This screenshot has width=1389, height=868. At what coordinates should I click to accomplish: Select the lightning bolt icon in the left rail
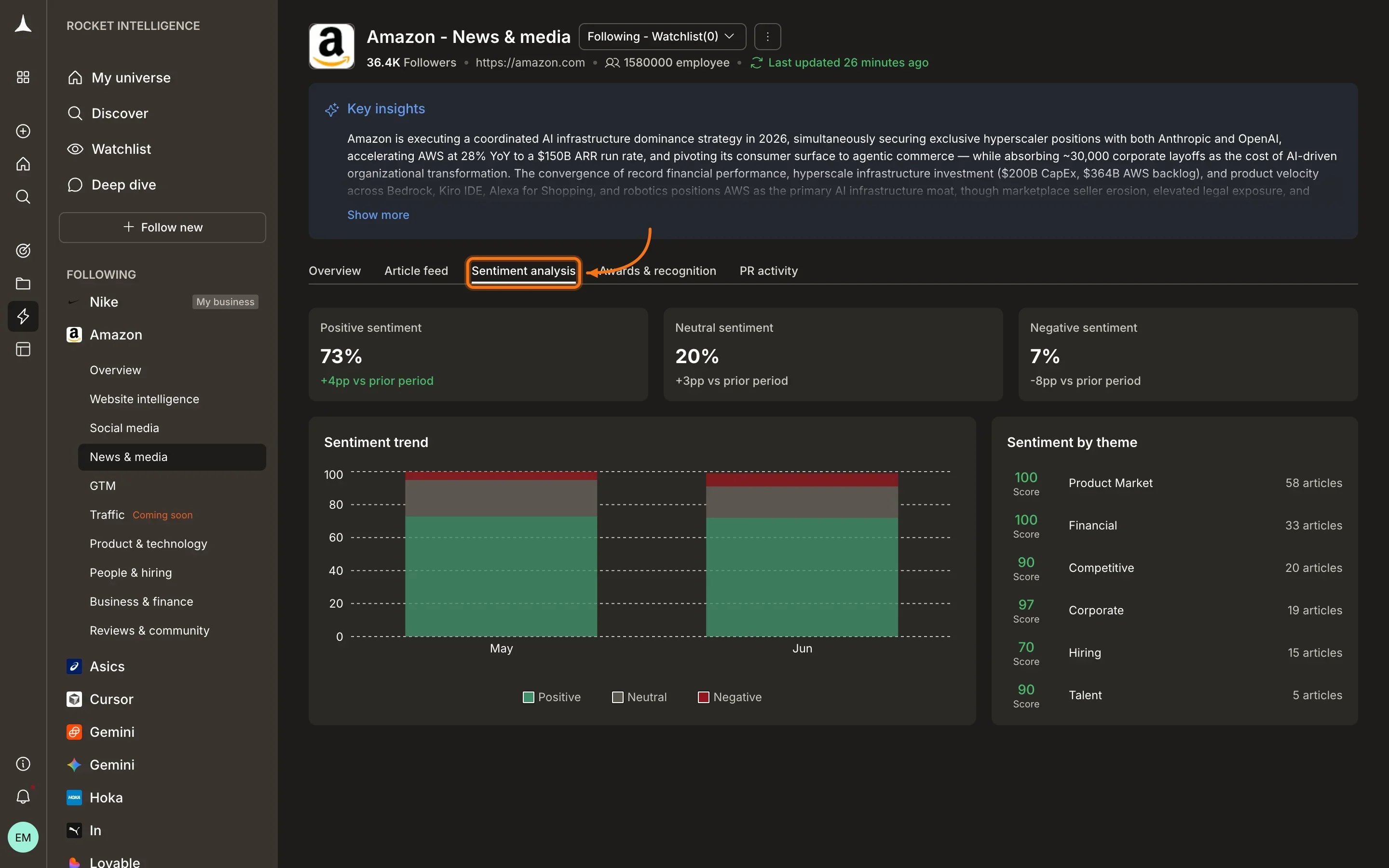(x=23, y=316)
